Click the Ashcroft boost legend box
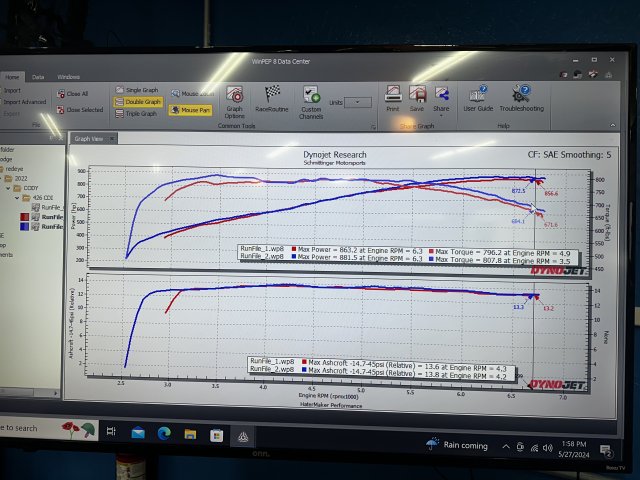This screenshot has height=480, width=640. [381, 368]
